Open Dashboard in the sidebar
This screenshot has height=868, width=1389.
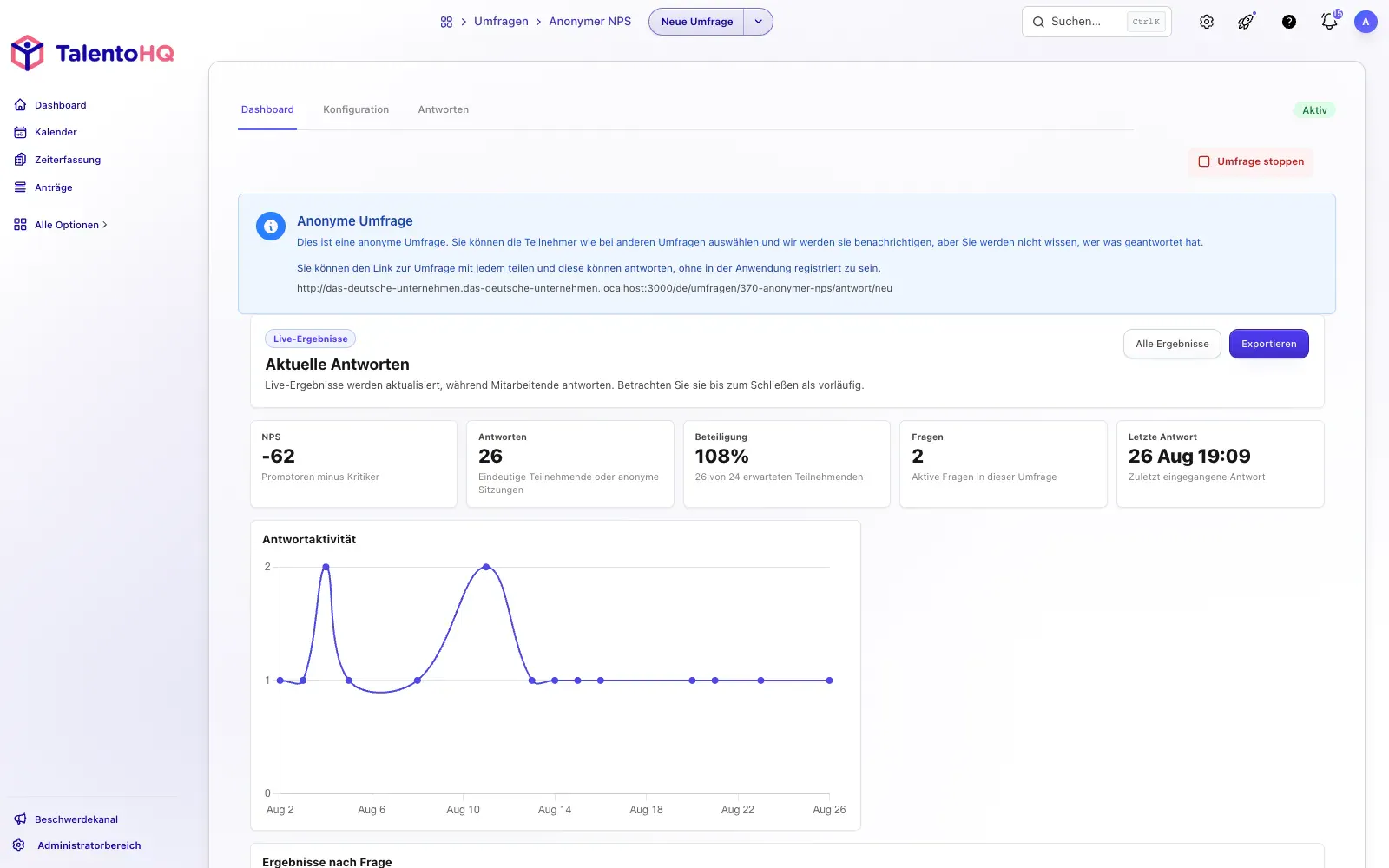click(x=60, y=105)
